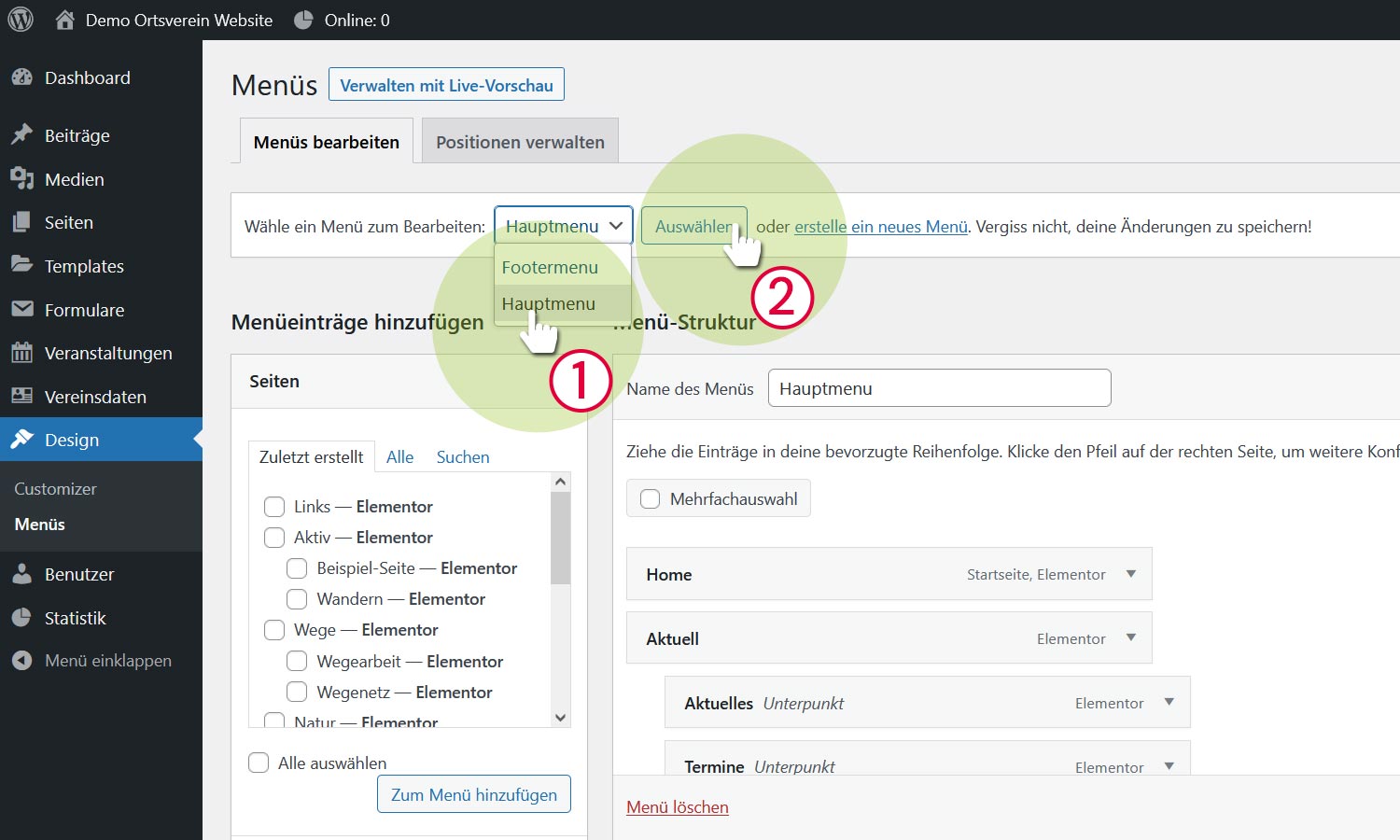The image size is (1400, 840).
Task: Select the Zuletzt erstellt tab
Action: 312,456
